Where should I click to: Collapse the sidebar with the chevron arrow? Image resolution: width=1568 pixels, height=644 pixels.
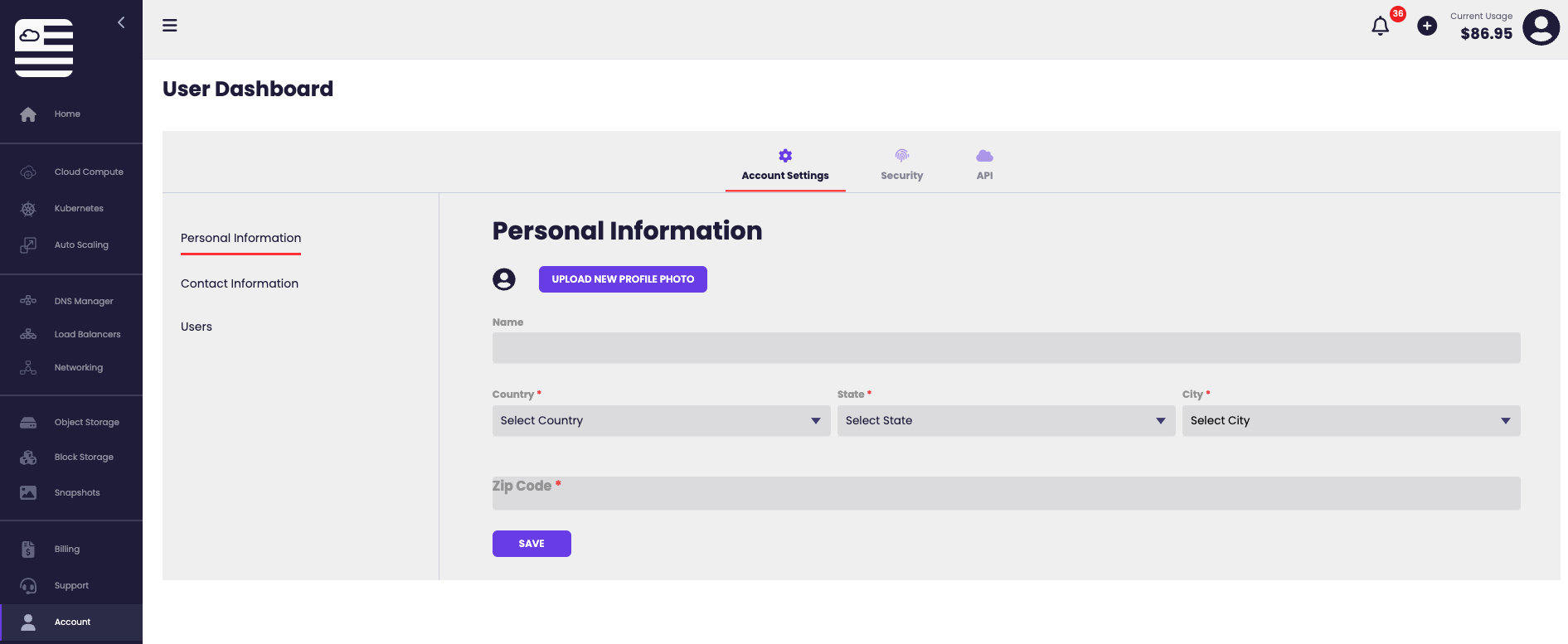click(121, 23)
